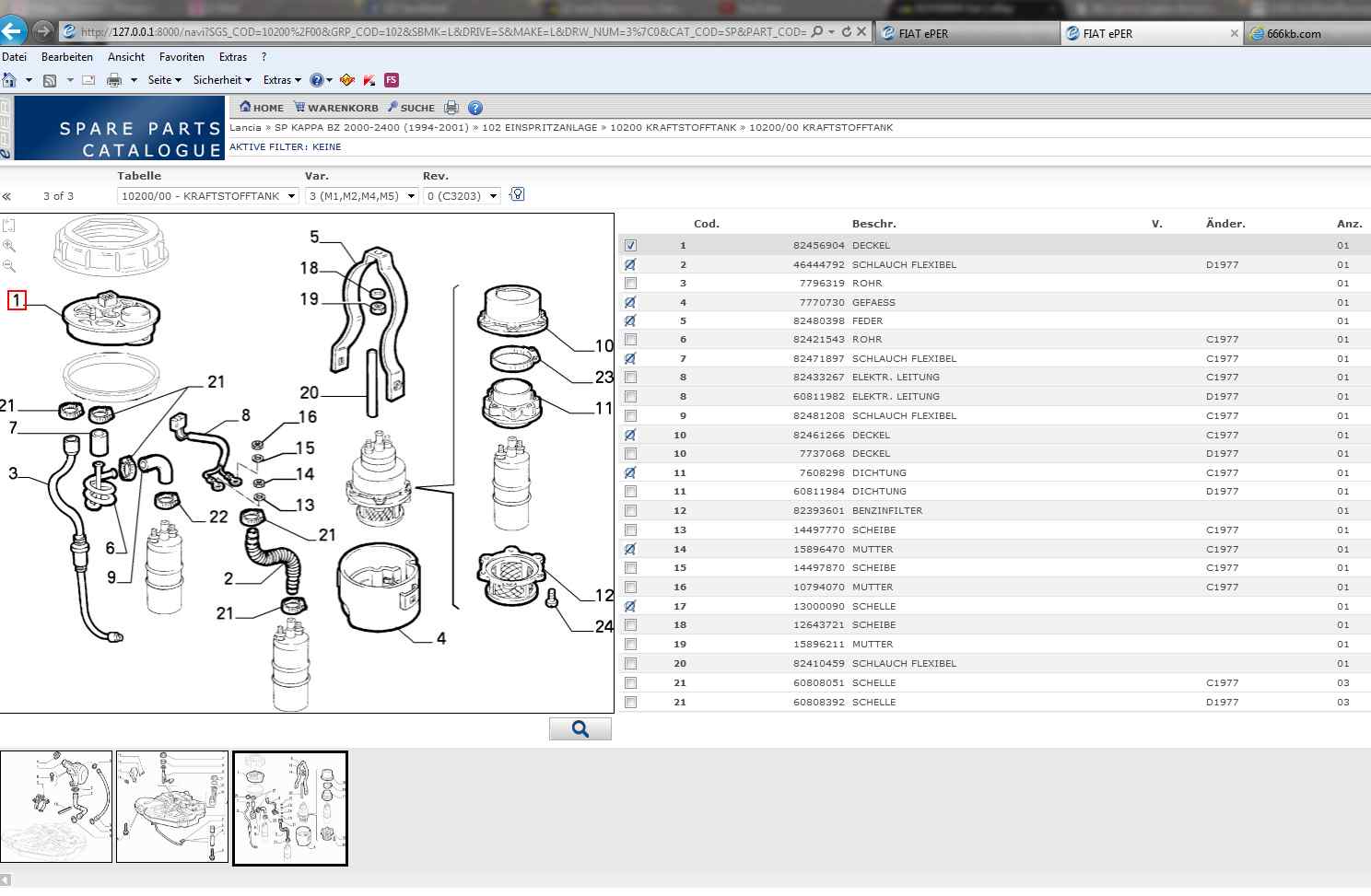Screen dimensions: 1371x896
Task: Switch to the 666kb.com tab
Action: [x=1307, y=33]
